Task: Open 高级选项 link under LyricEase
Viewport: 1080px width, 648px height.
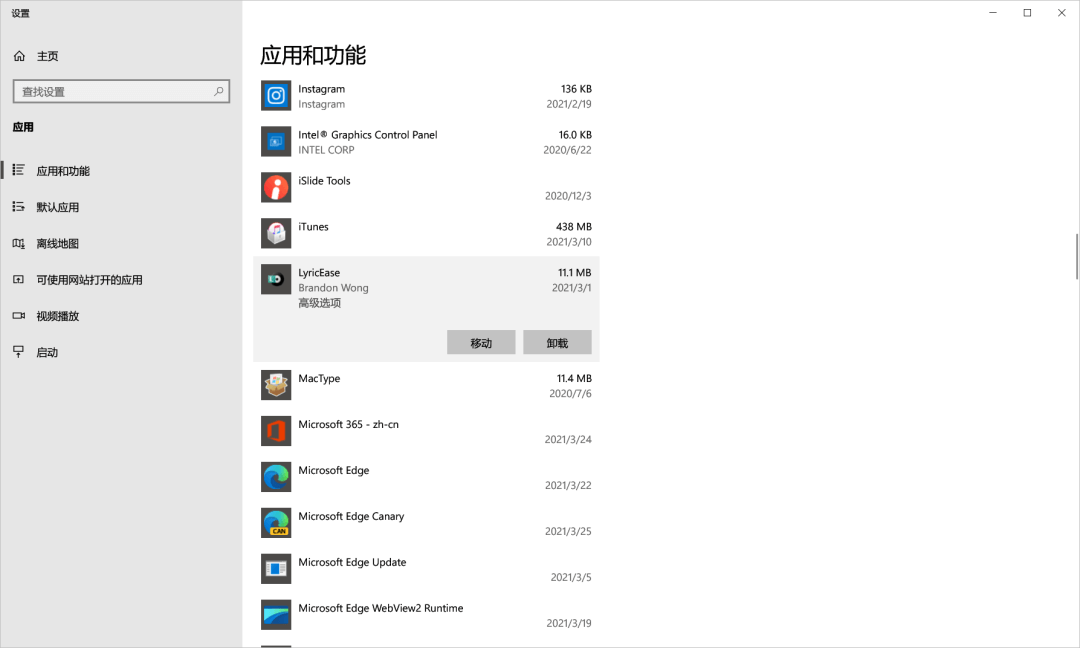Action: pyautogui.click(x=320, y=303)
